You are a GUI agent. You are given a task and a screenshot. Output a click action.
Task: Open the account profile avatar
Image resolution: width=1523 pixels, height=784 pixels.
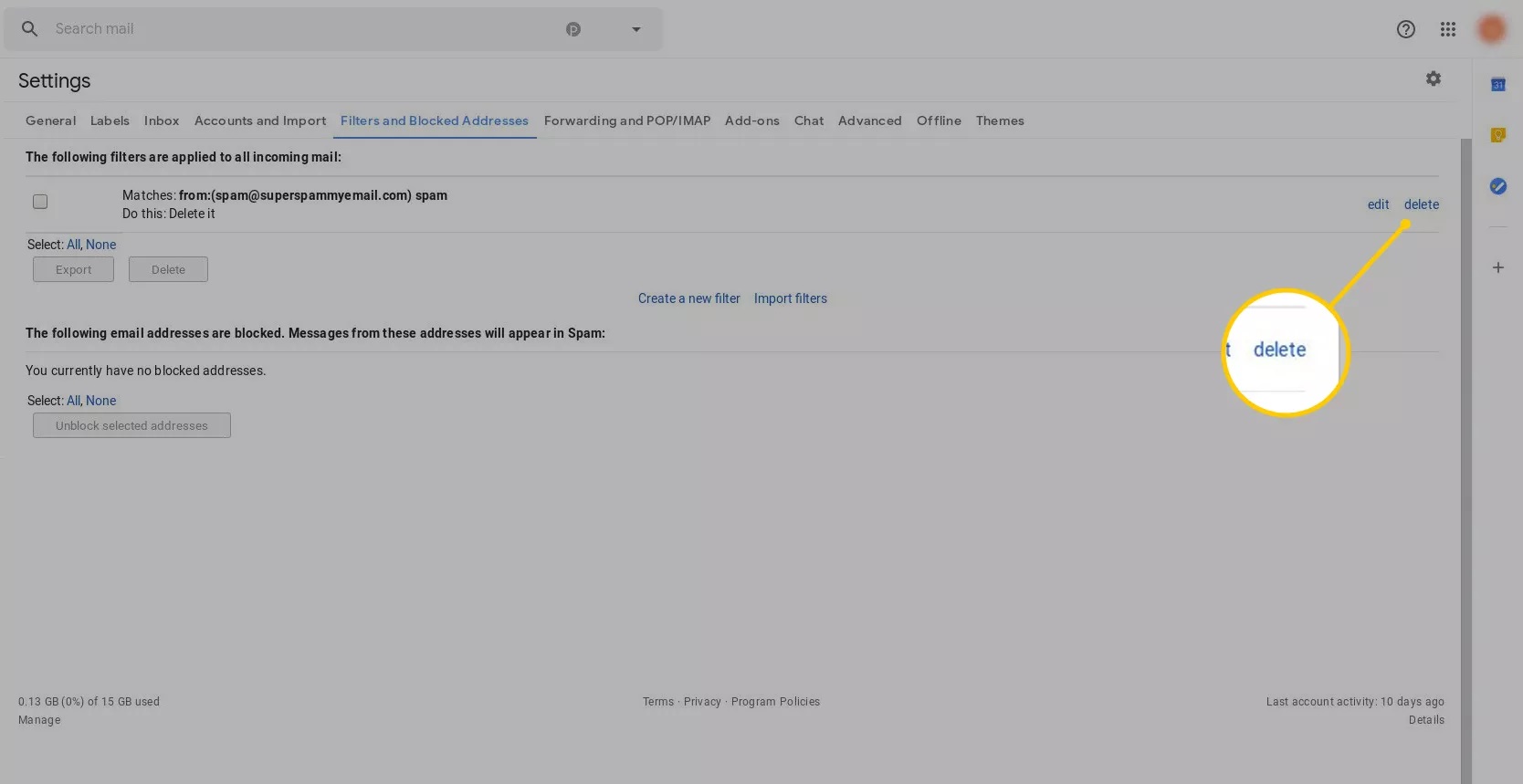(1491, 29)
